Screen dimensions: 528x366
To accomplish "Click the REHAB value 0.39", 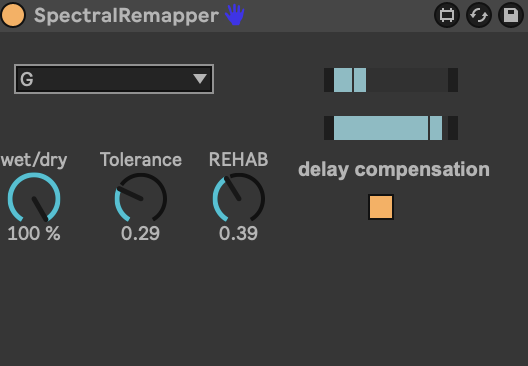I will click(x=238, y=233).
